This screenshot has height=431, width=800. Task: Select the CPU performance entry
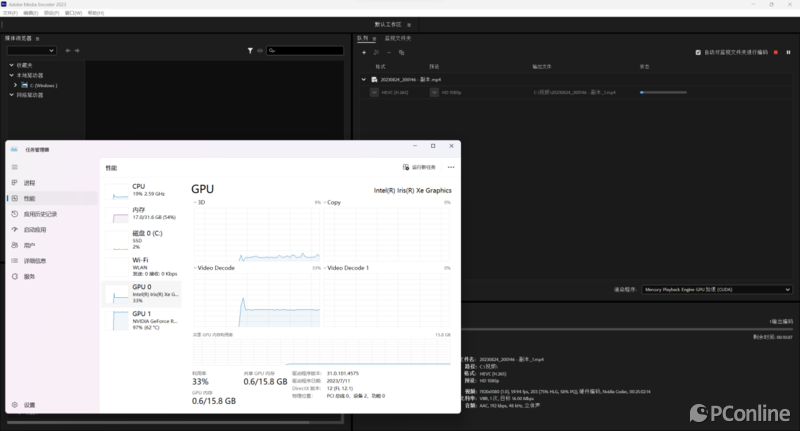[142, 190]
